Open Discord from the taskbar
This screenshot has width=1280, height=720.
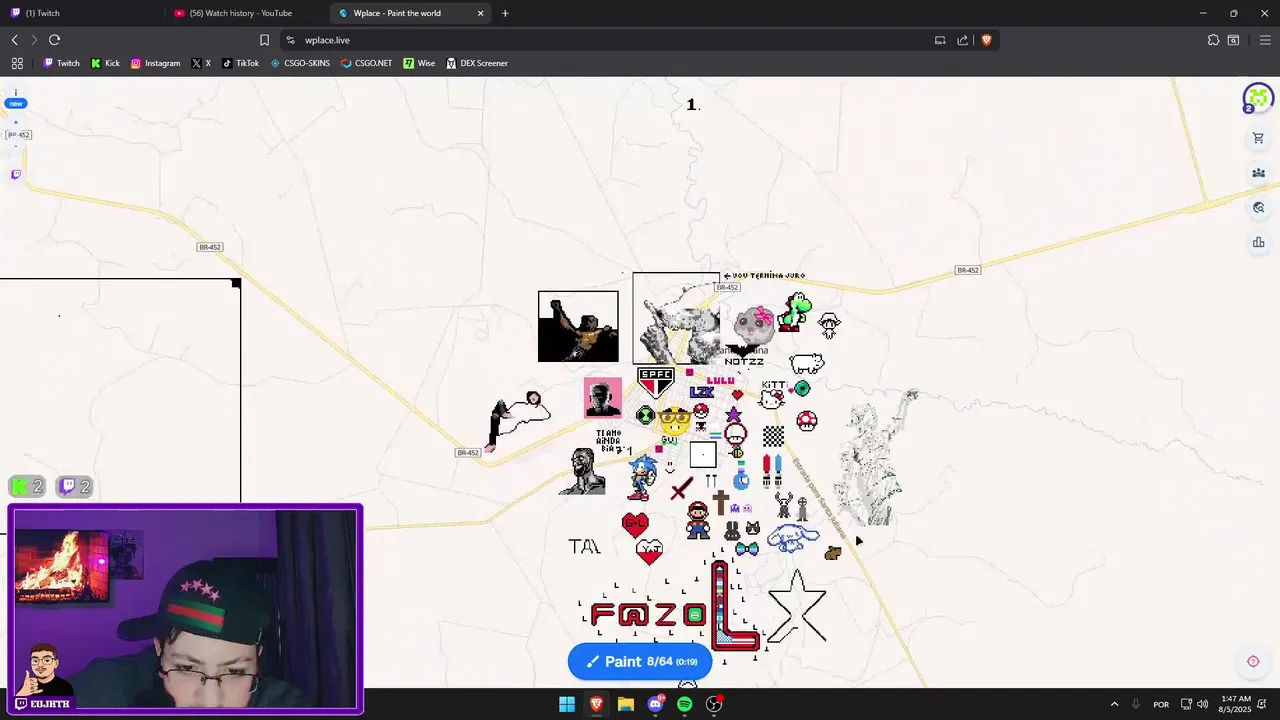click(655, 704)
